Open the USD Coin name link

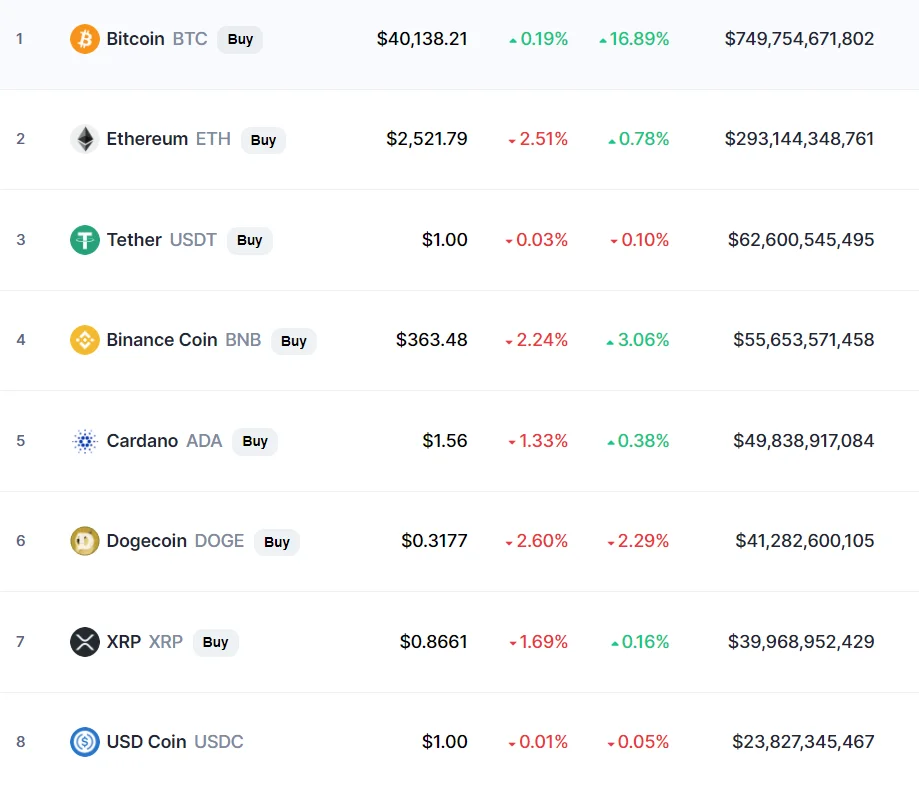(x=147, y=742)
